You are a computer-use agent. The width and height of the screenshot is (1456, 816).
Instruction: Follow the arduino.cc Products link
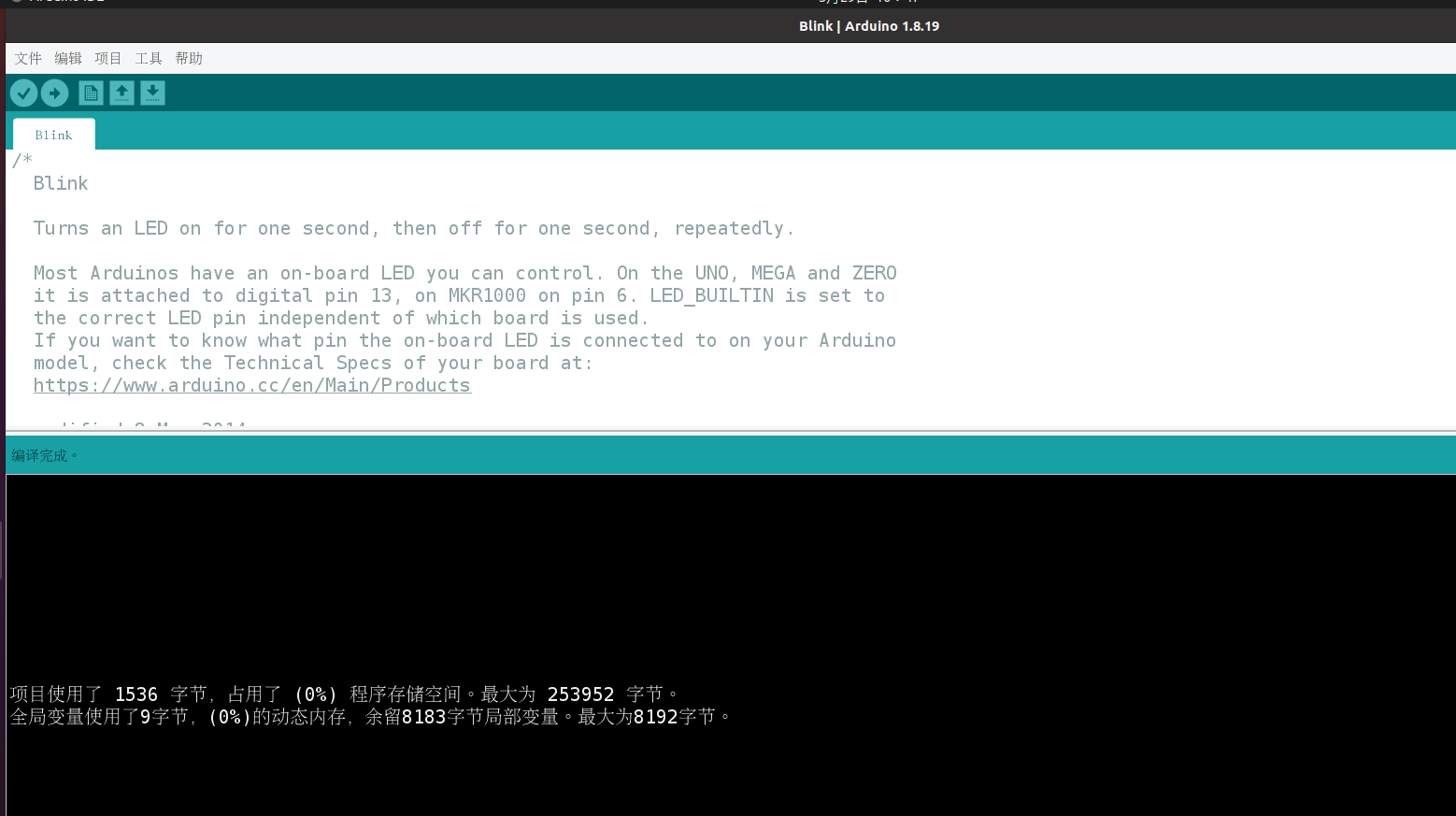tap(252, 385)
